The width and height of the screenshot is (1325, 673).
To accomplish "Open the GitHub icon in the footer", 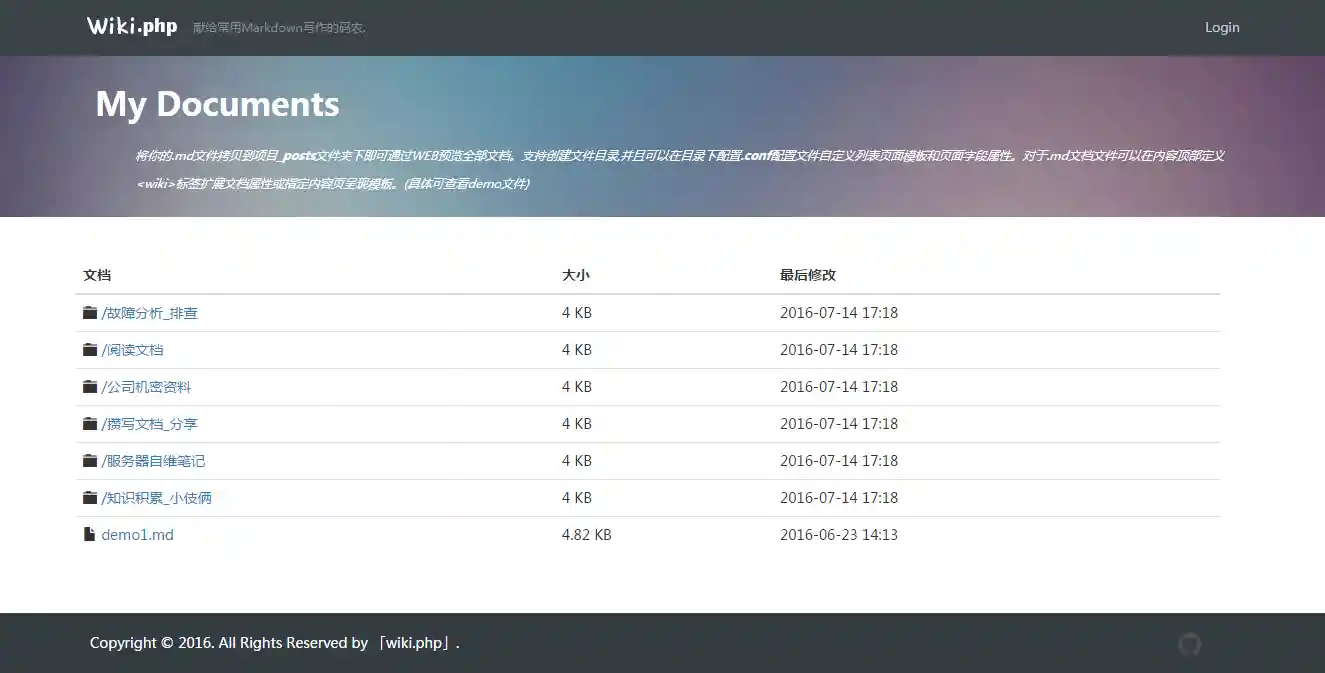I will (1189, 644).
